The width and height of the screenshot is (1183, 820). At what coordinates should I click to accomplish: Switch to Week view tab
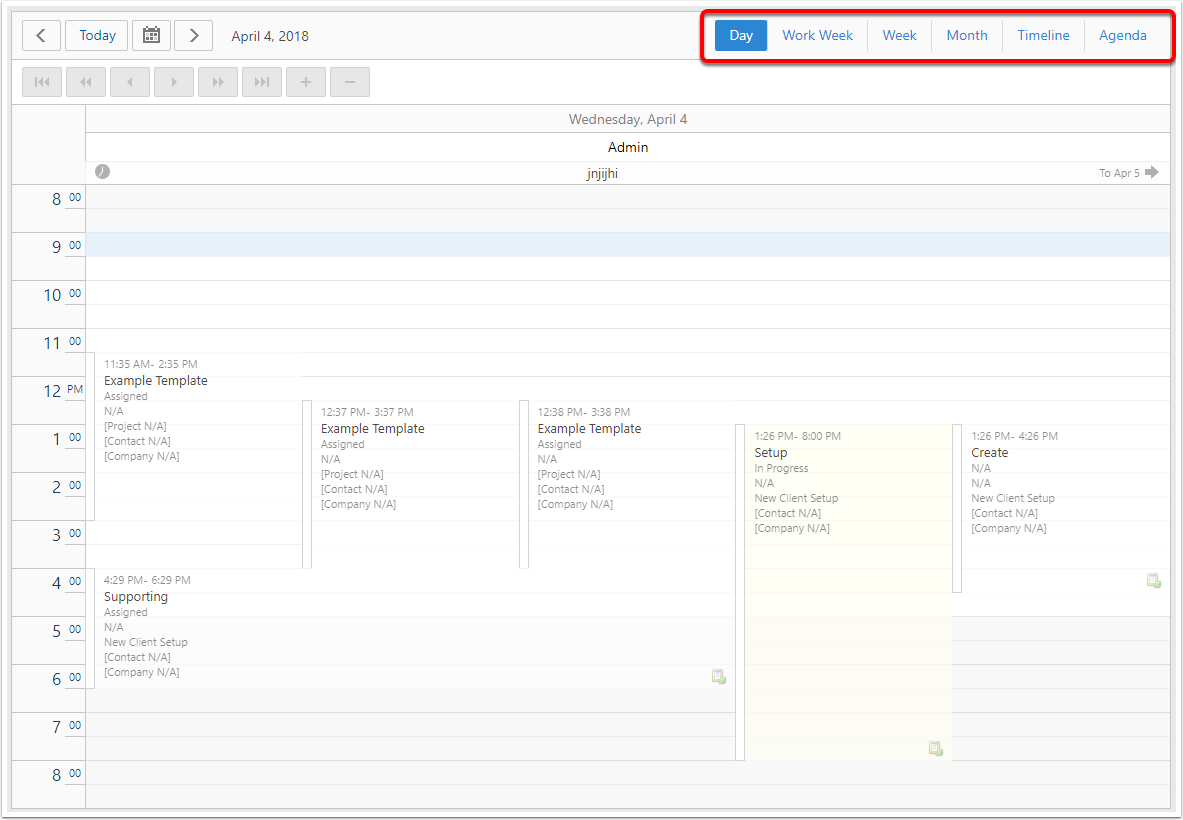[899, 35]
